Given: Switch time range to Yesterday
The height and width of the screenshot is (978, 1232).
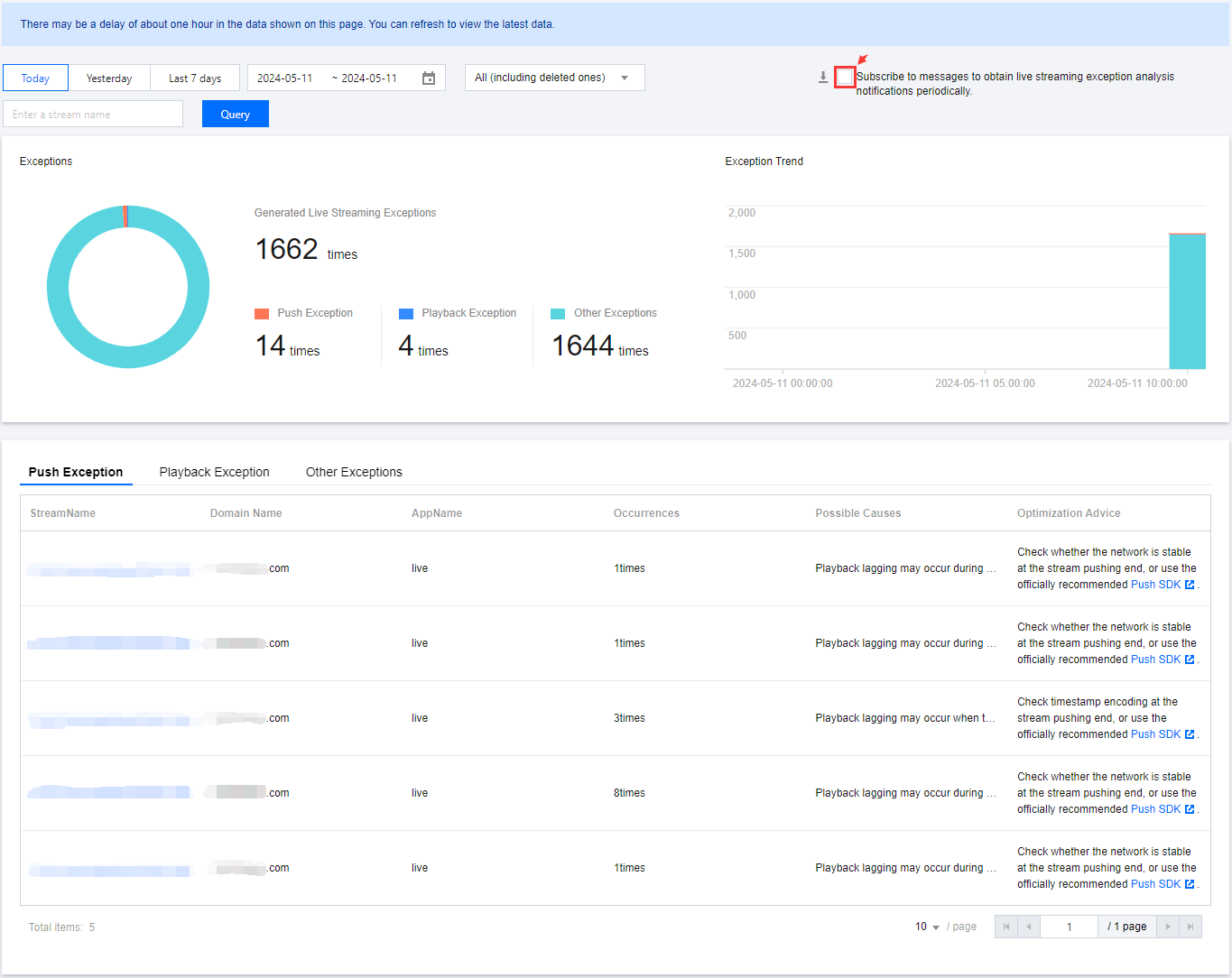Looking at the screenshot, I should pyautogui.click(x=109, y=78).
